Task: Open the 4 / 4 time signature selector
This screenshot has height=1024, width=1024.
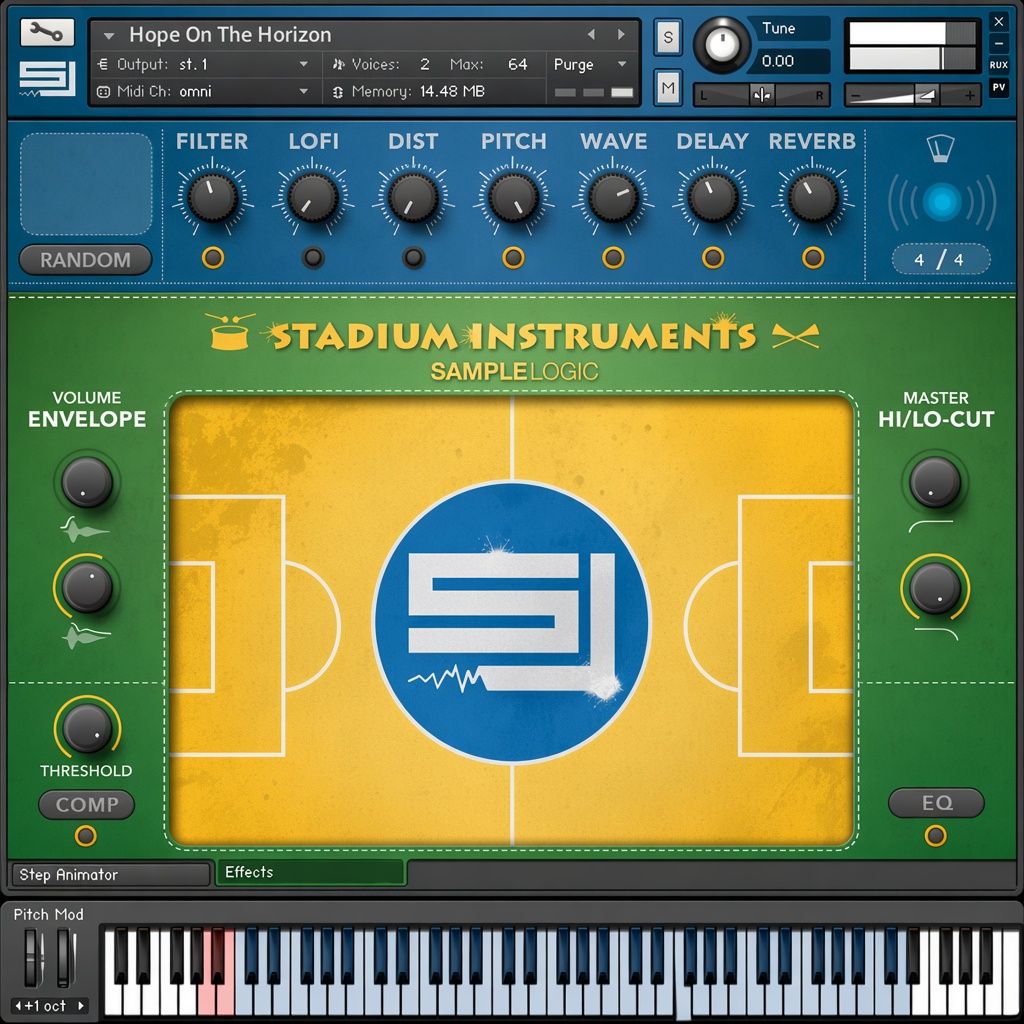Action: tap(940, 259)
